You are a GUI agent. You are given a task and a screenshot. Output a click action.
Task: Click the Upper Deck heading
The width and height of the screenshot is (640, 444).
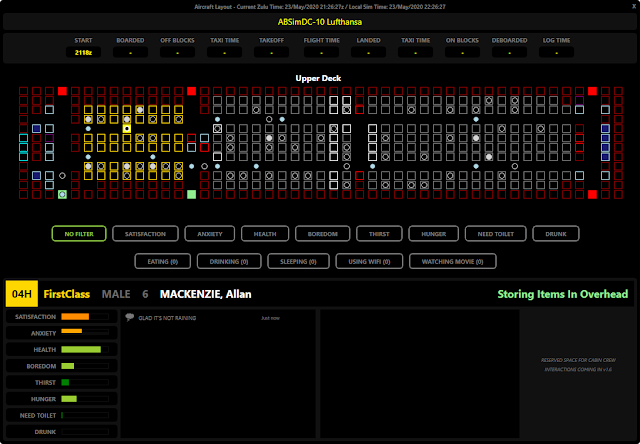coord(318,78)
